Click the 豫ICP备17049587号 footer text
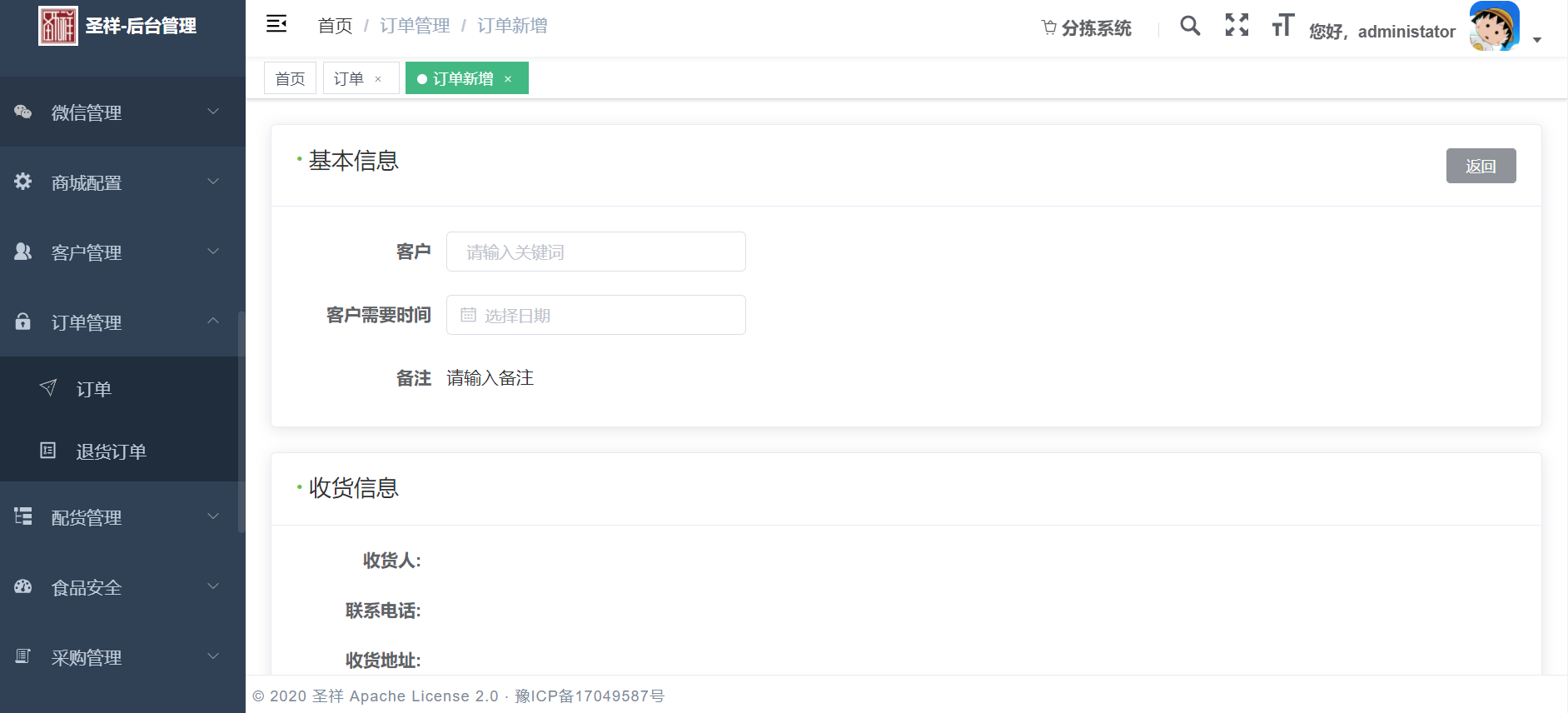This screenshot has height=713, width=1568. 590,696
